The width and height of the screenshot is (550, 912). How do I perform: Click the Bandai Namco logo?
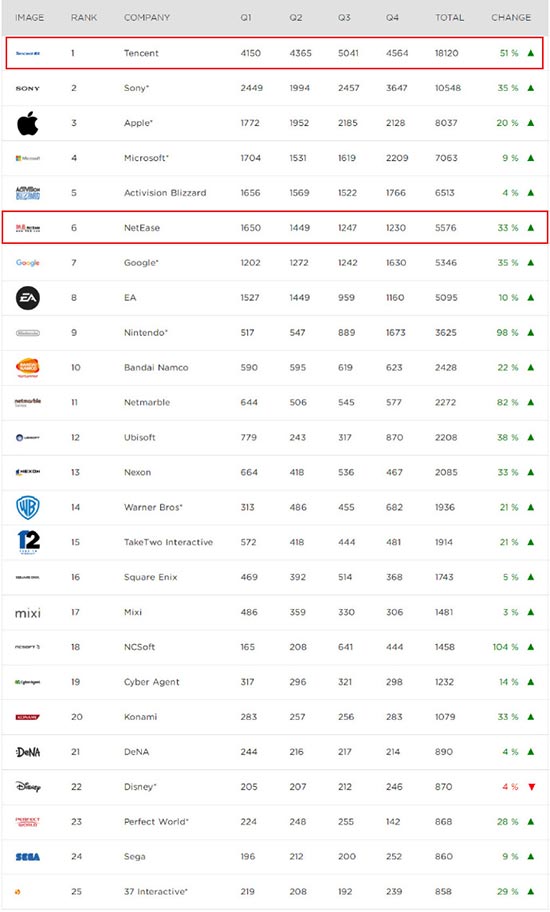point(27,368)
